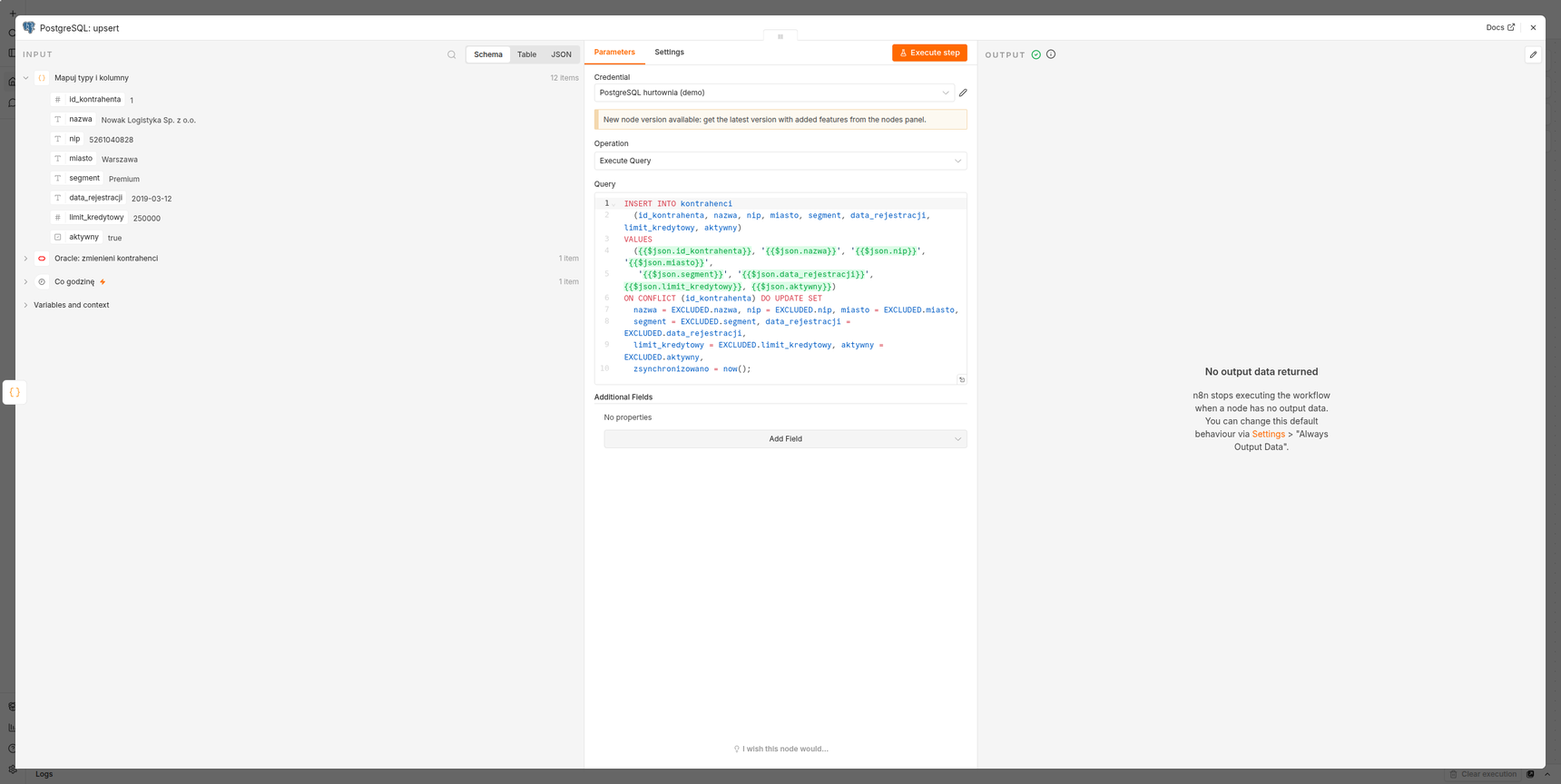Expand the Oracle: zmienieni kontrahenci section
The image size is (1561, 784).
coord(25,259)
